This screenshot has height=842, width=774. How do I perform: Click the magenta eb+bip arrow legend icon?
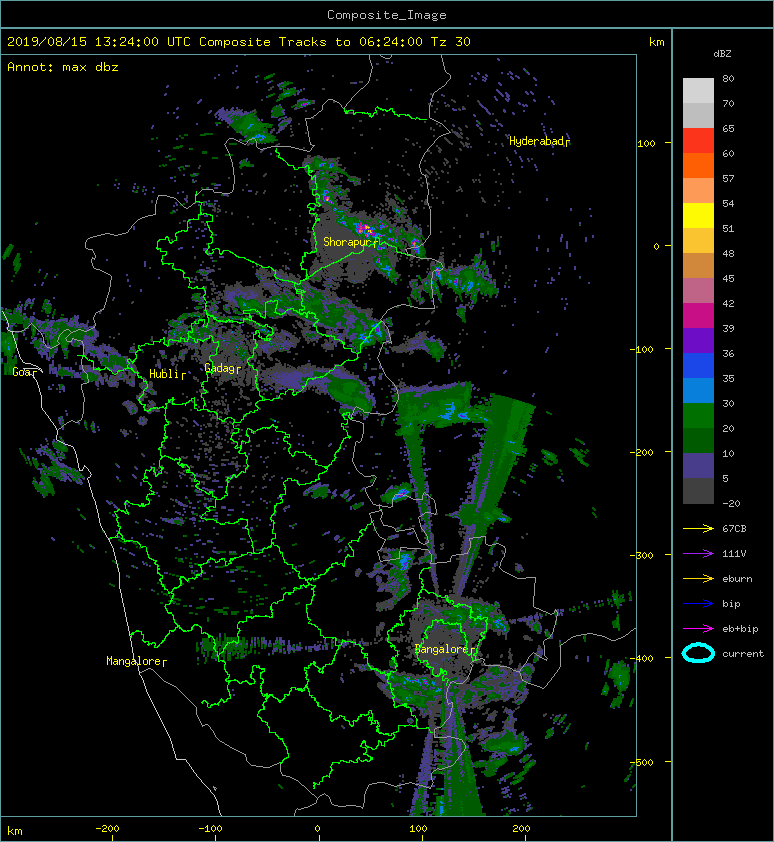[x=698, y=628]
